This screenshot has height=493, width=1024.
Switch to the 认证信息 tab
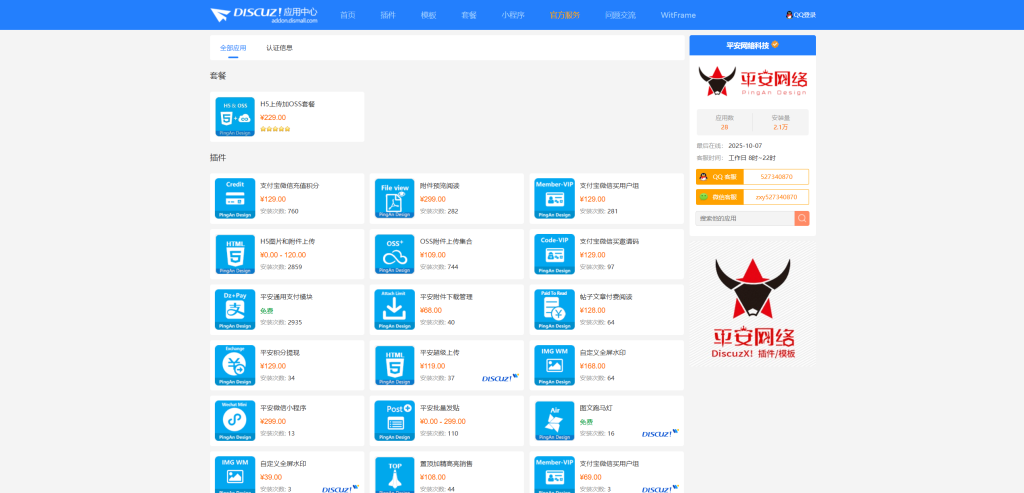tap(279, 48)
